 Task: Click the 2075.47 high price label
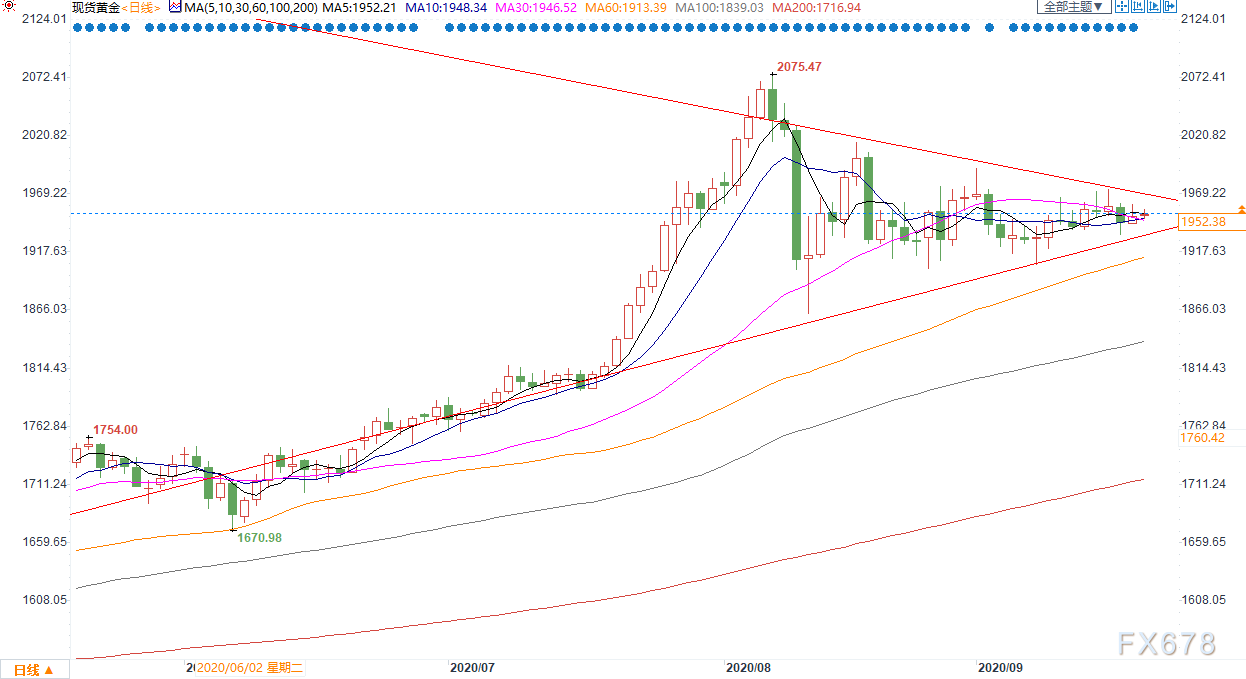[x=799, y=67]
